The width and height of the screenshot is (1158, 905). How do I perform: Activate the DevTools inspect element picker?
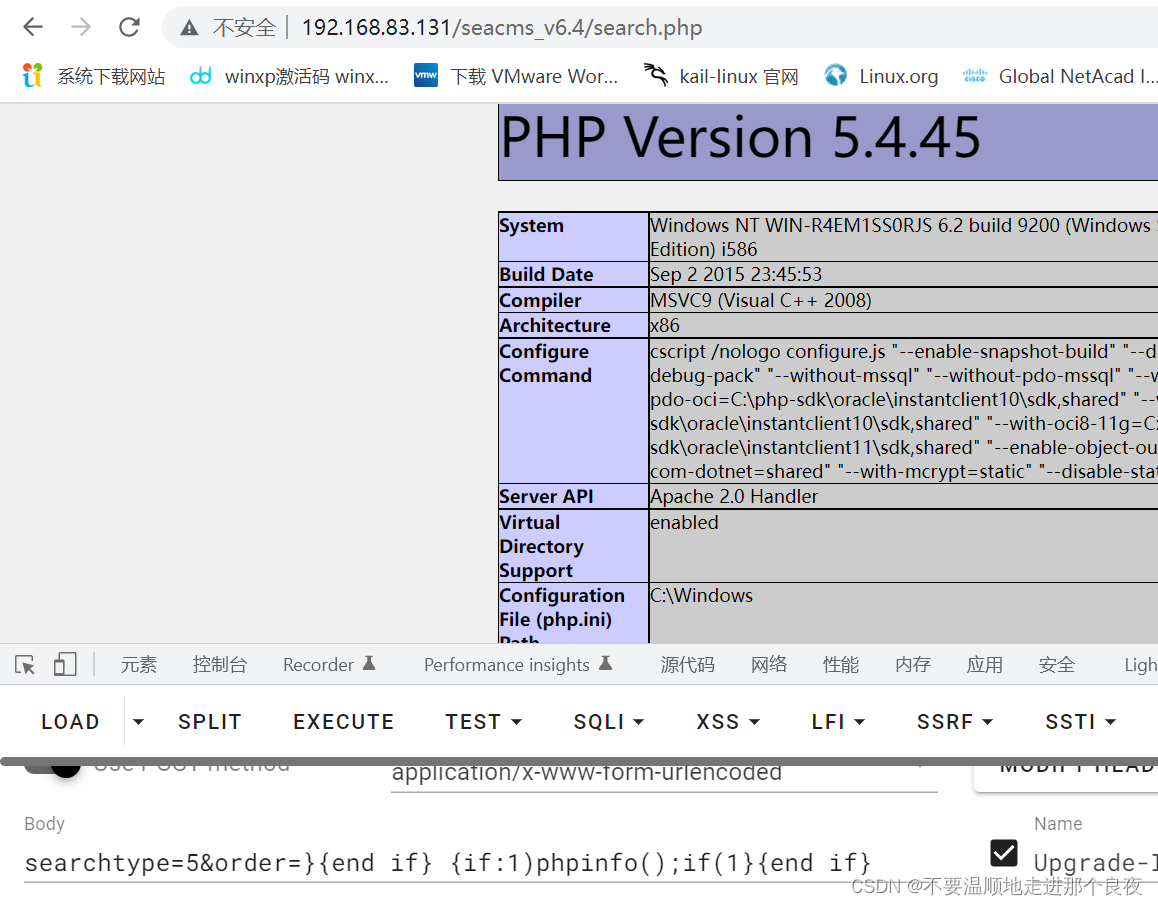(x=25, y=664)
